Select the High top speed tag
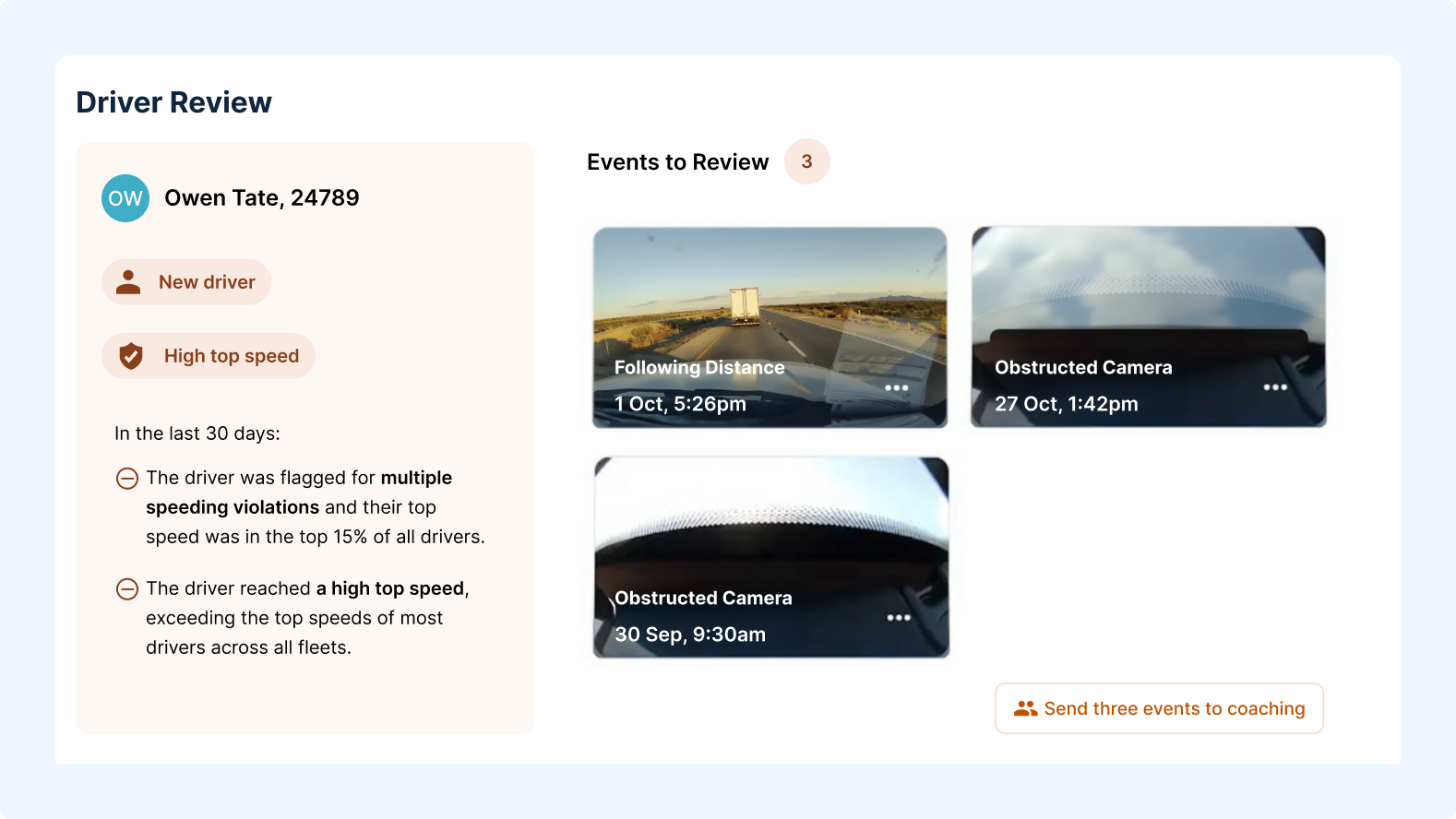 coord(209,356)
